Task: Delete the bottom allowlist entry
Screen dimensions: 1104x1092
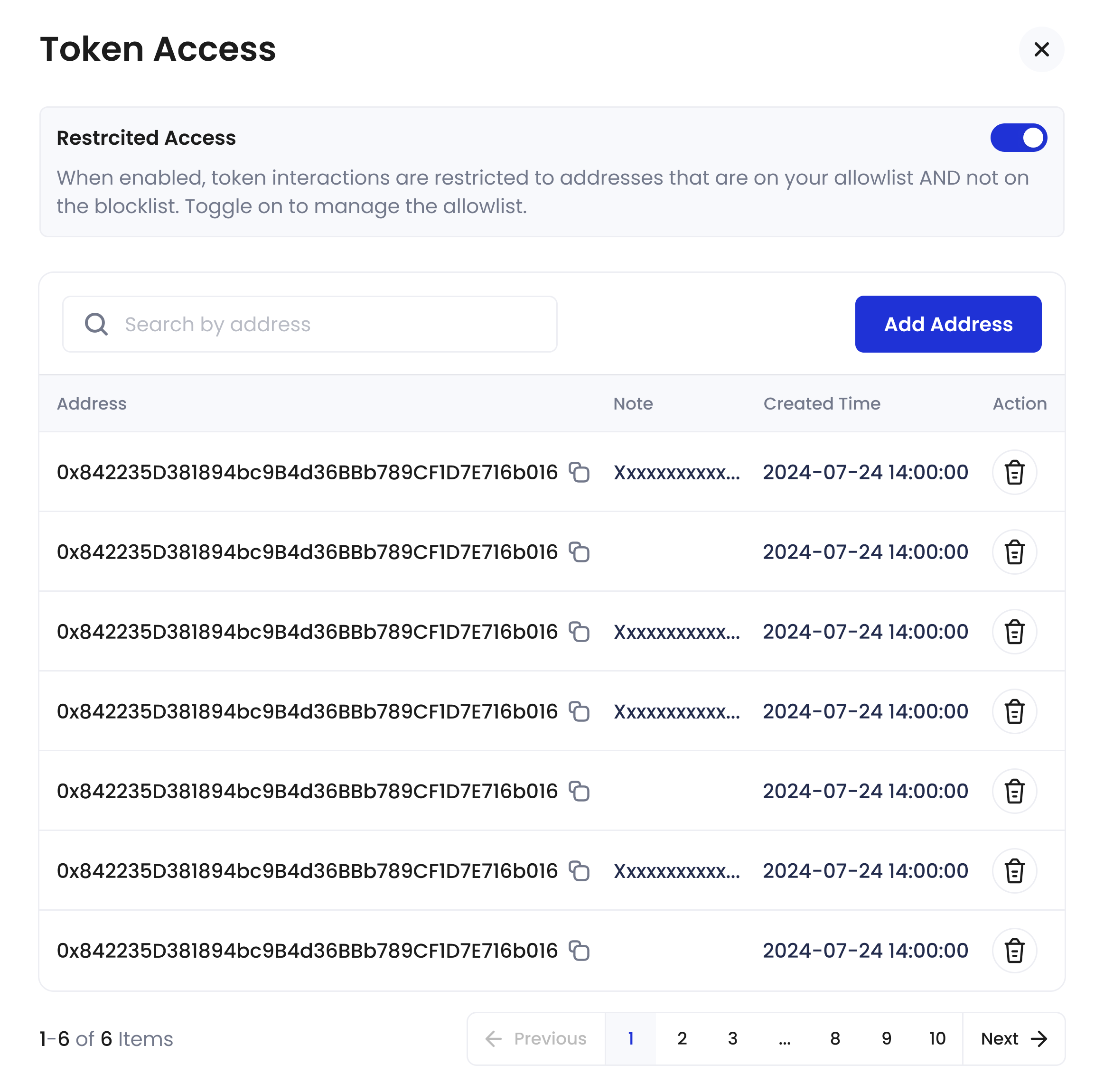Action: pos(1014,950)
